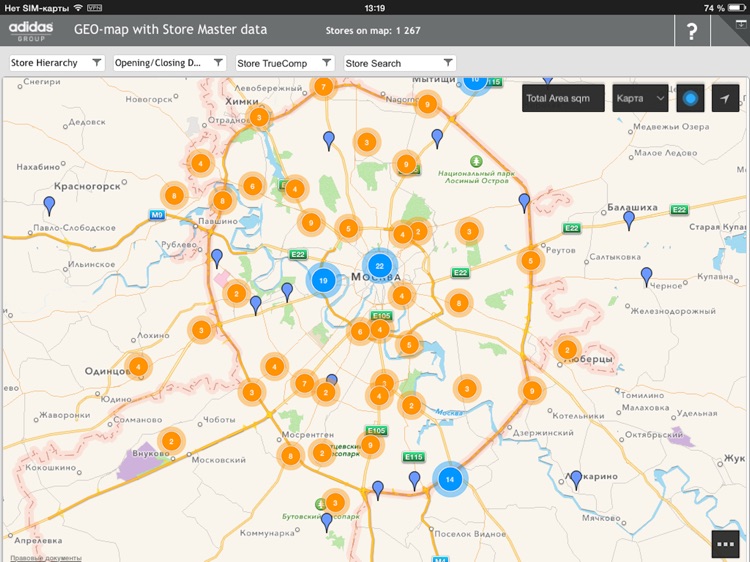Tap orange cluster 8 beside Красногорск
The height and width of the screenshot is (562, 750).
click(x=174, y=195)
